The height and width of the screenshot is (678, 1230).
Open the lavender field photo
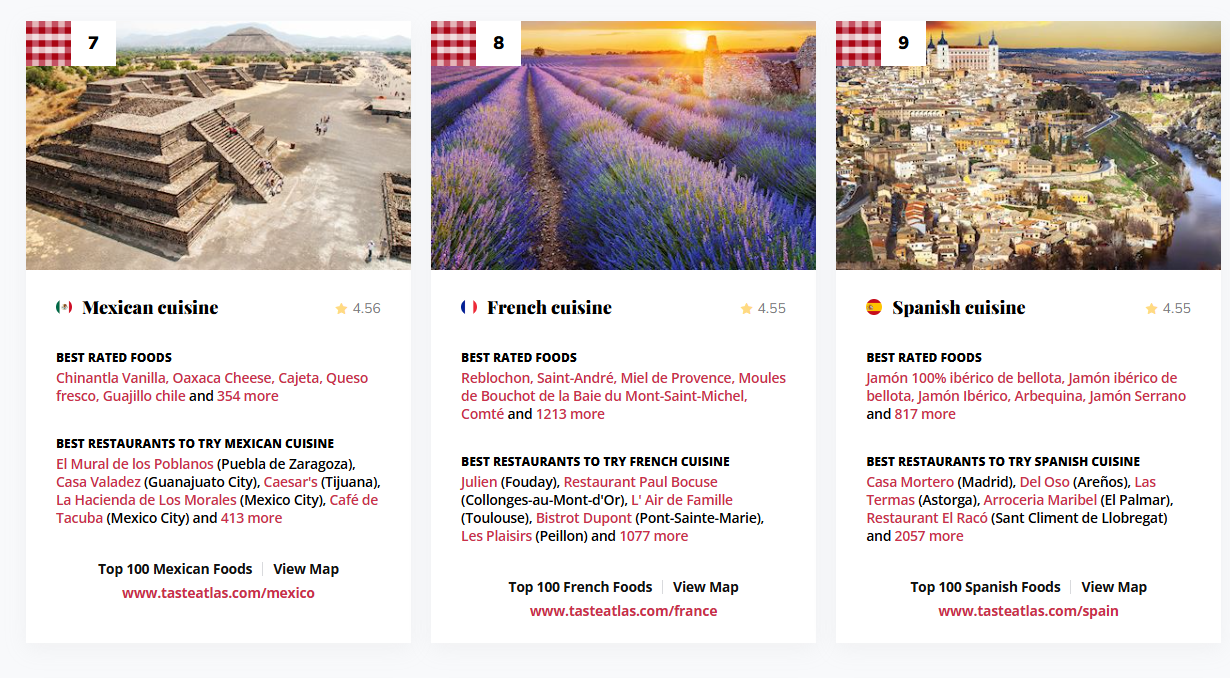click(x=623, y=160)
